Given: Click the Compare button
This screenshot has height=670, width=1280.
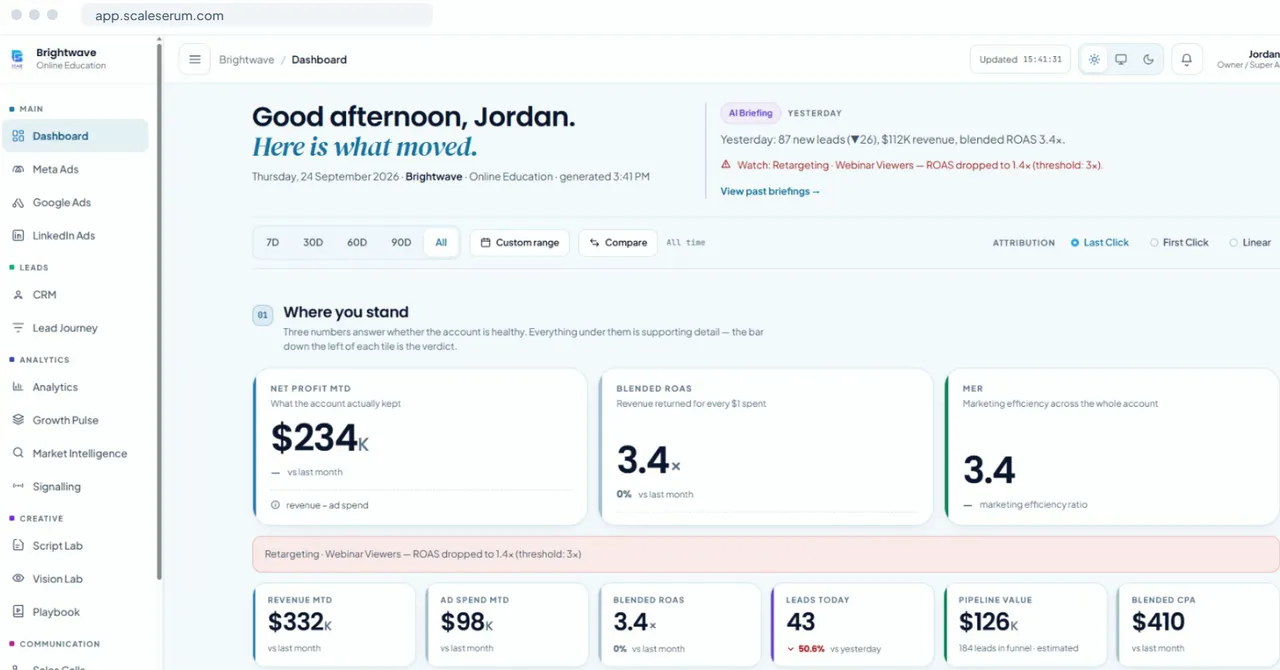Looking at the screenshot, I should click(x=618, y=243).
